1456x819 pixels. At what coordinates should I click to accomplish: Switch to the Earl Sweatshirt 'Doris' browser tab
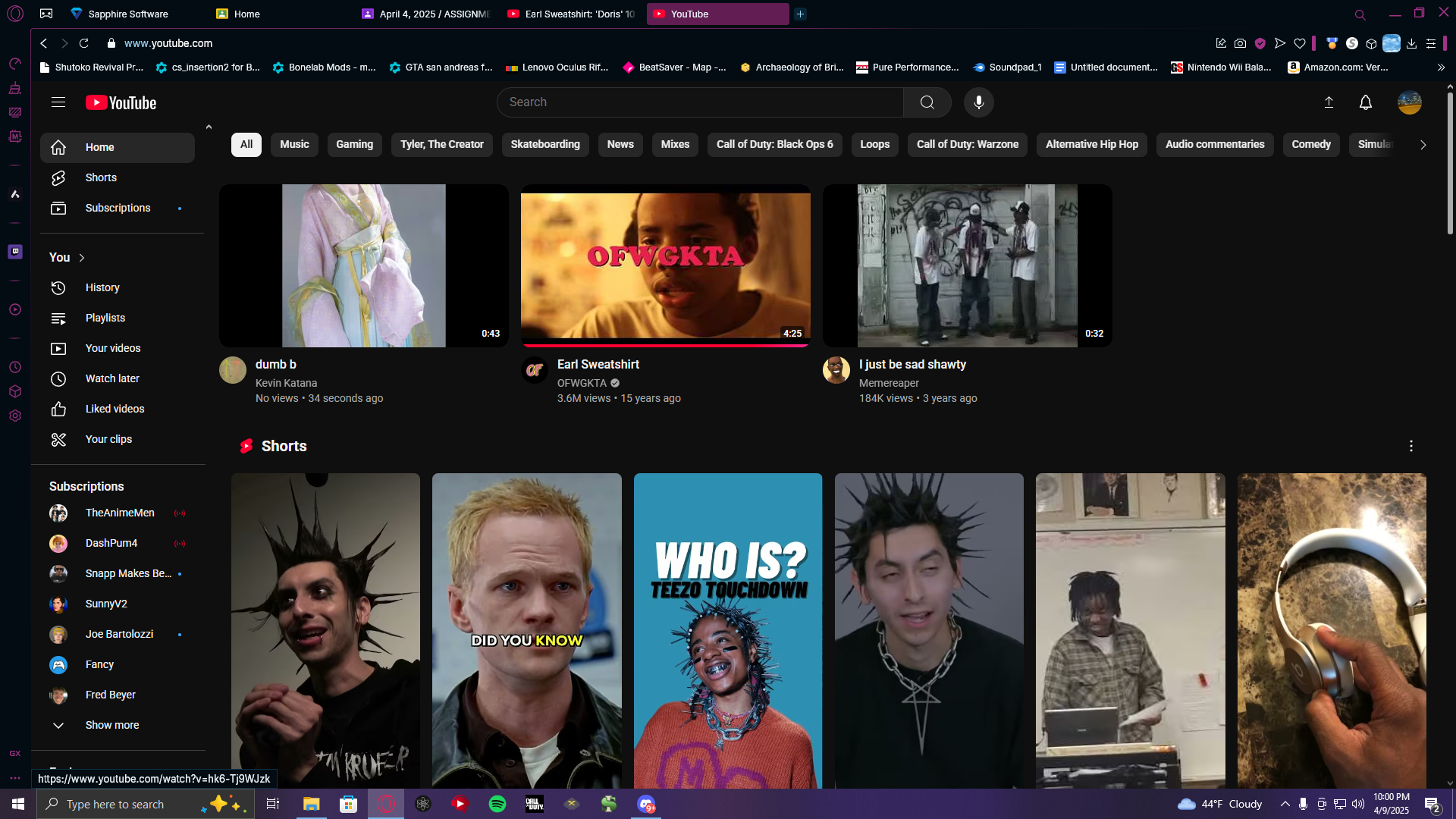pyautogui.click(x=572, y=14)
